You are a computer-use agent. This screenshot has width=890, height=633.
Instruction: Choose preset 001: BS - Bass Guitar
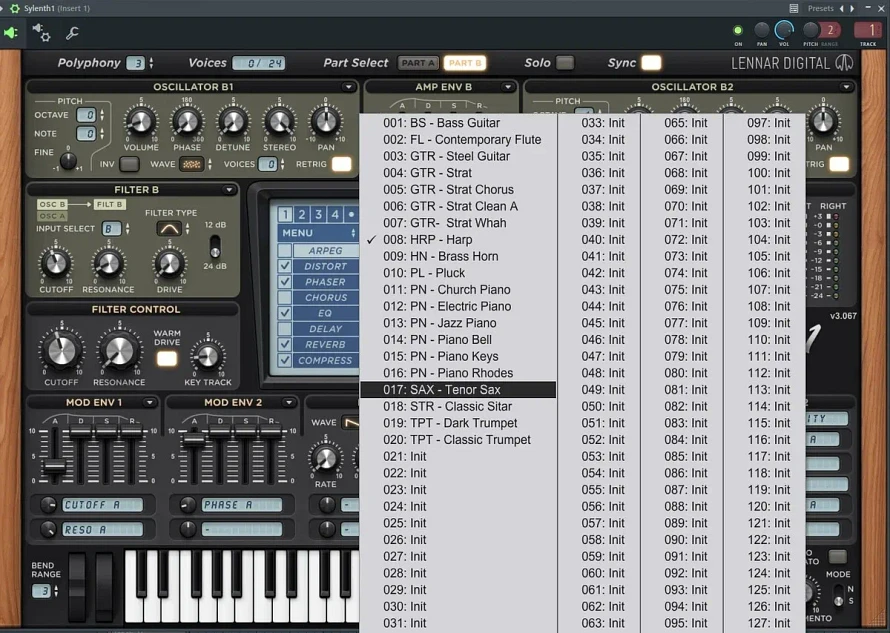click(x=458, y=123)
